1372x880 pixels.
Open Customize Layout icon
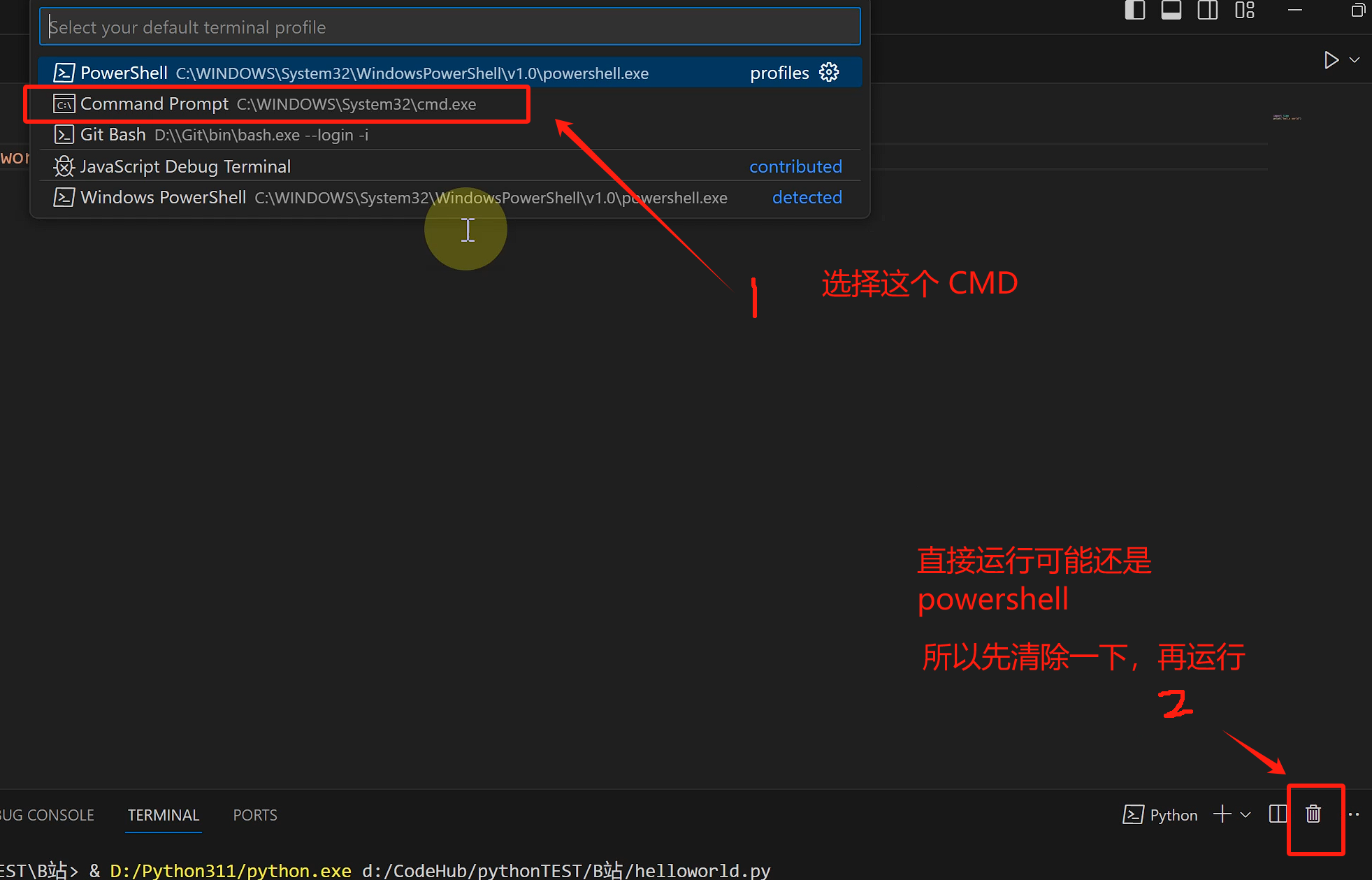(x=1245, y=10)
